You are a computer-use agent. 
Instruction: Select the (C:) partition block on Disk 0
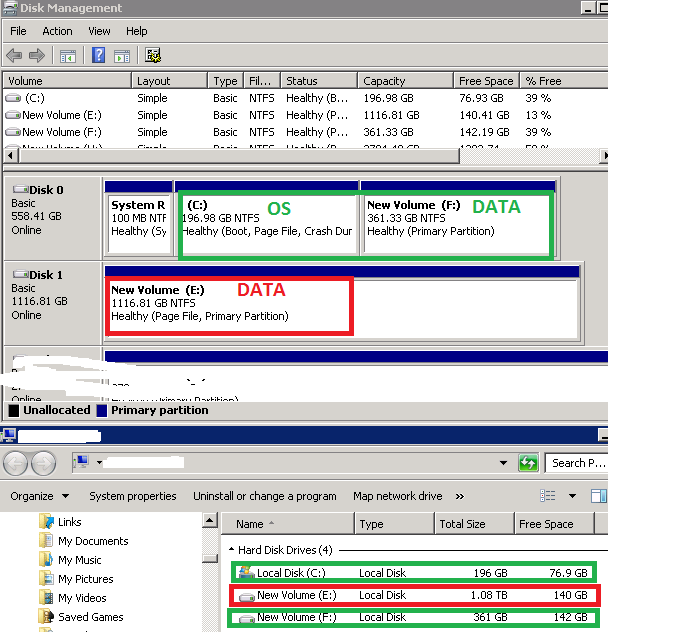click(x=267, y=219)
